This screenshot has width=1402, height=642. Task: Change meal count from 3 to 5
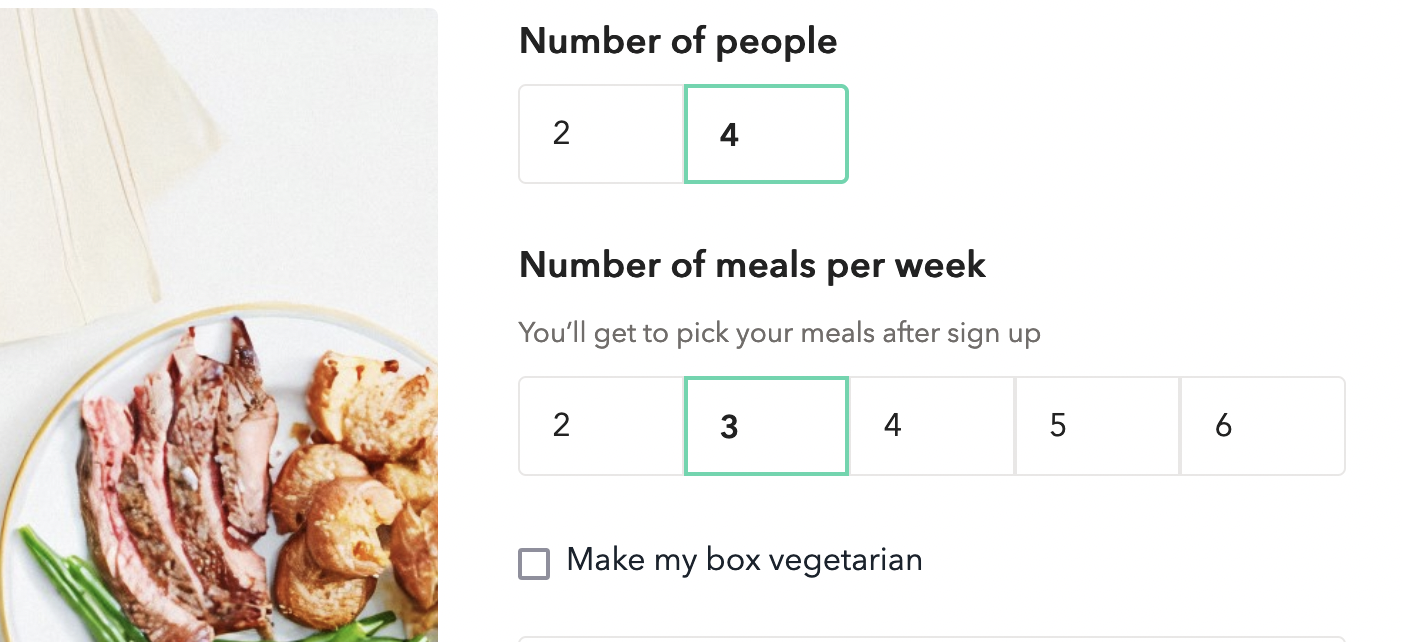[x=1097, y=425]
